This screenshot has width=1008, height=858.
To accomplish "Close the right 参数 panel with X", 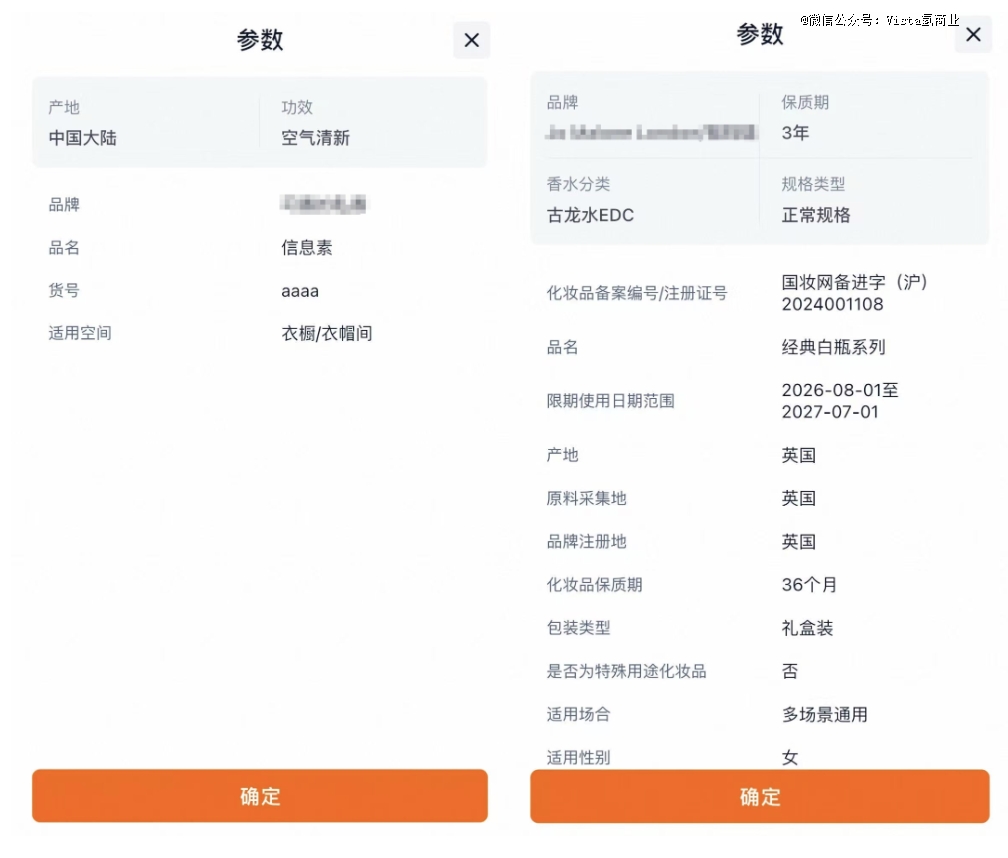I will click(x=972, y=35).
